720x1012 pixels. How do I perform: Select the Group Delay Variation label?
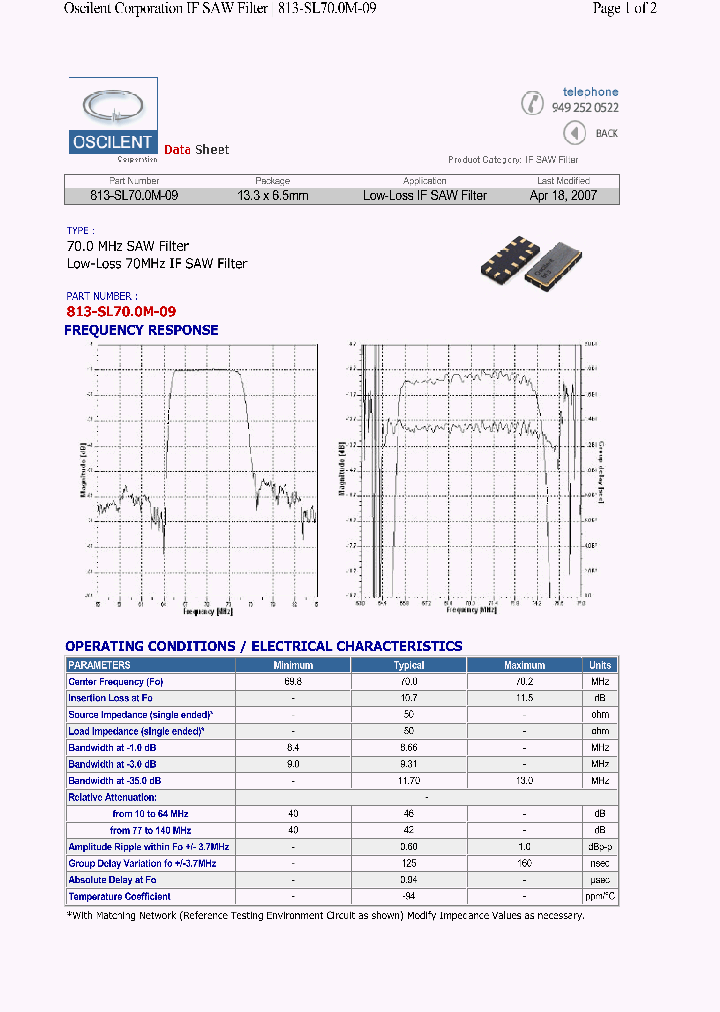click(142, 864)
